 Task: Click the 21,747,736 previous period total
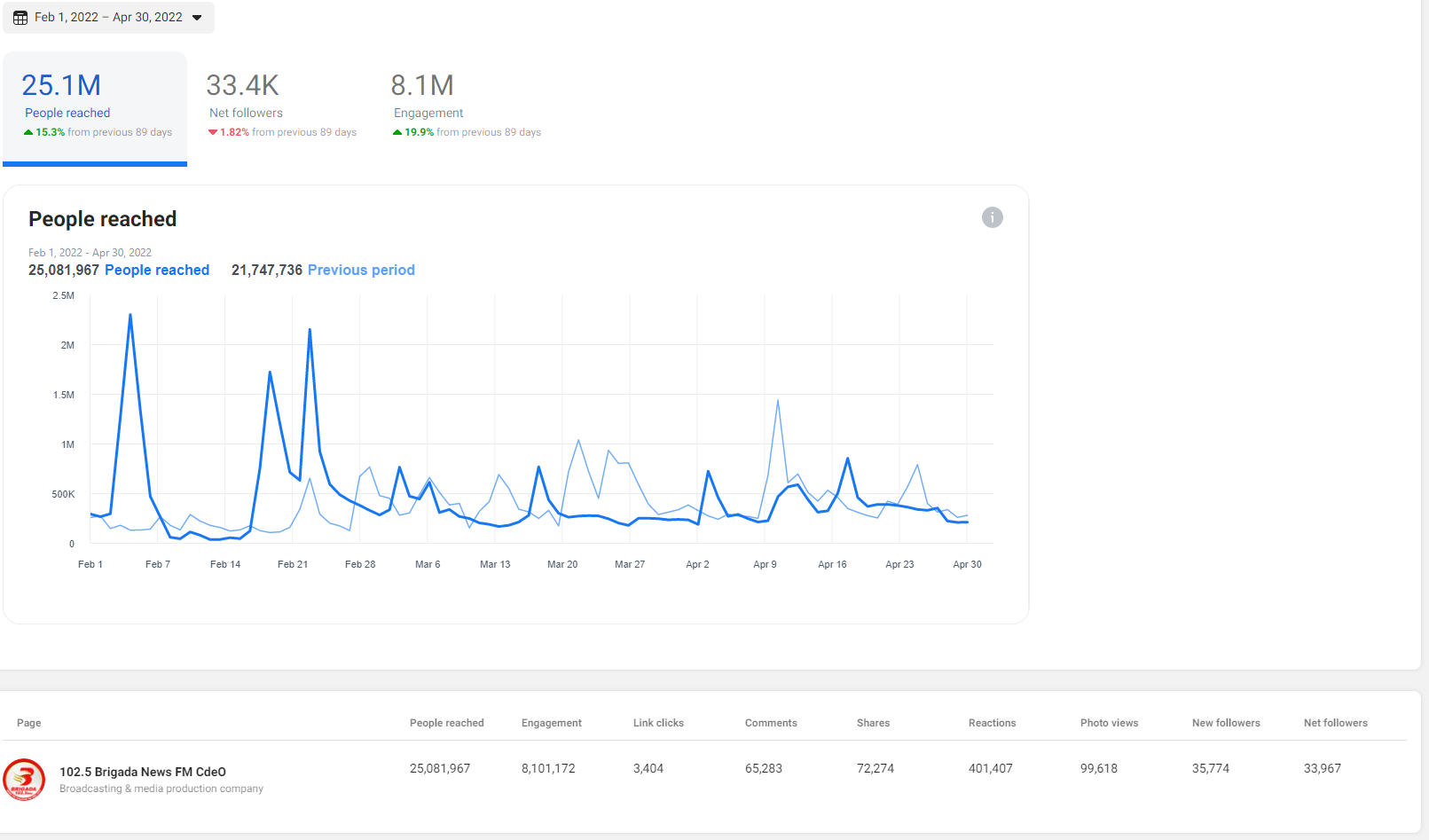267,270
